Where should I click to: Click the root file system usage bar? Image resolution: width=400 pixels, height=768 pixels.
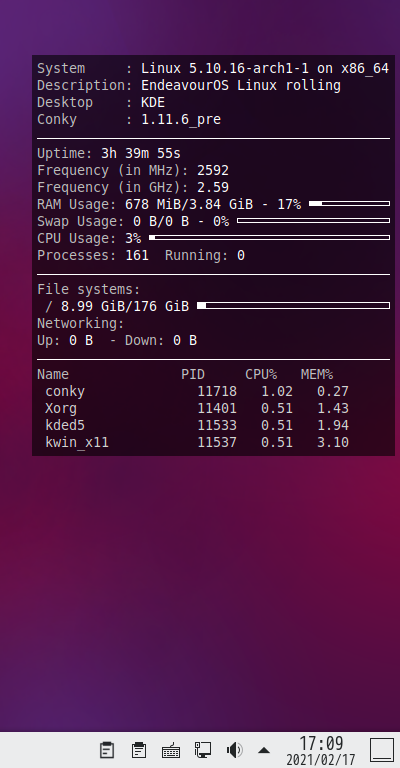click(293, 306)
